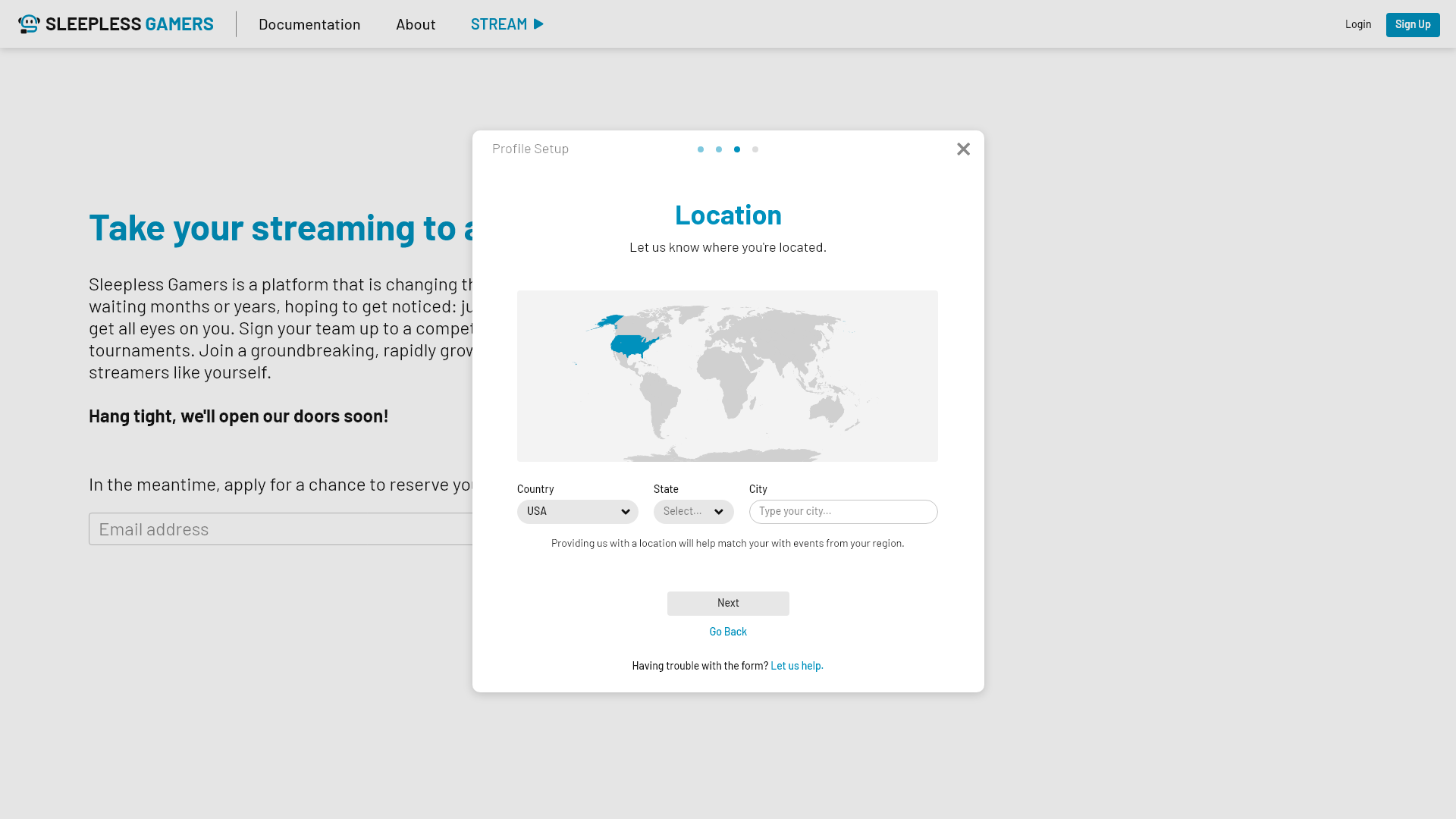This screenshot has width=1456, height=819.
Task: Expand the State Select dropdown
Action: pos(685,512)
